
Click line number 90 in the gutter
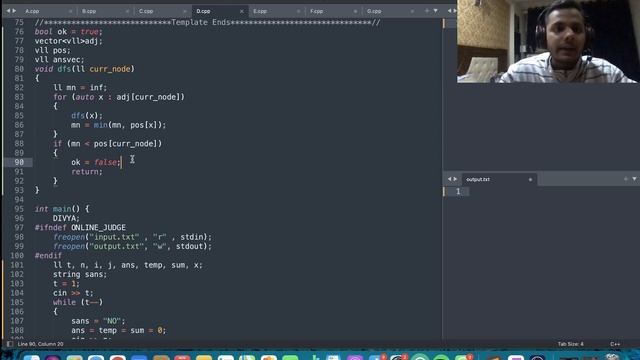coord(19,162)
